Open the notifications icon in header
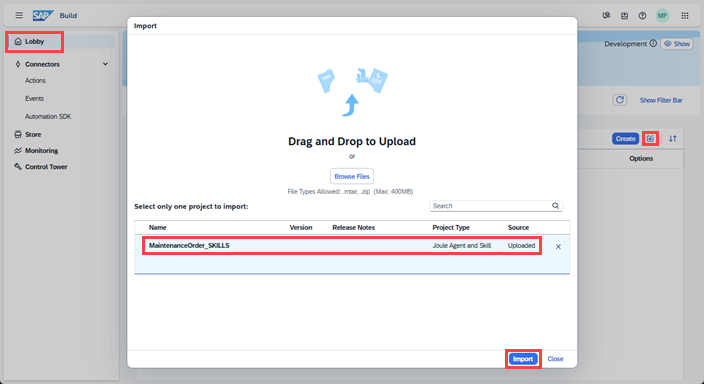Viewport: 704px width, 384px height. [625, 15]
